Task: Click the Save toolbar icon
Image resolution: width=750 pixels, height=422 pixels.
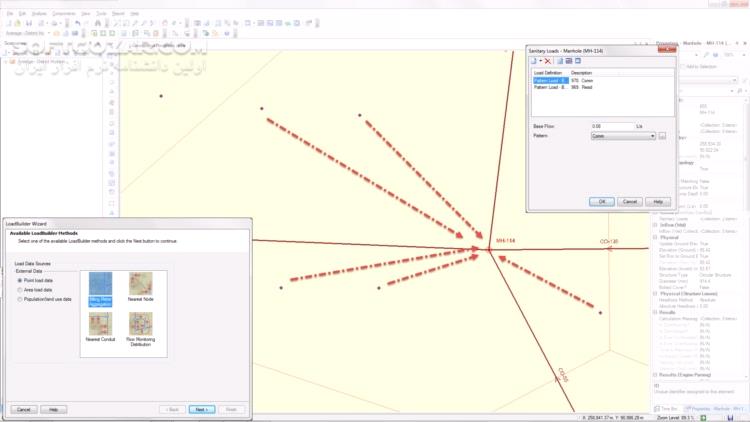Action: [x=29, y=23]
